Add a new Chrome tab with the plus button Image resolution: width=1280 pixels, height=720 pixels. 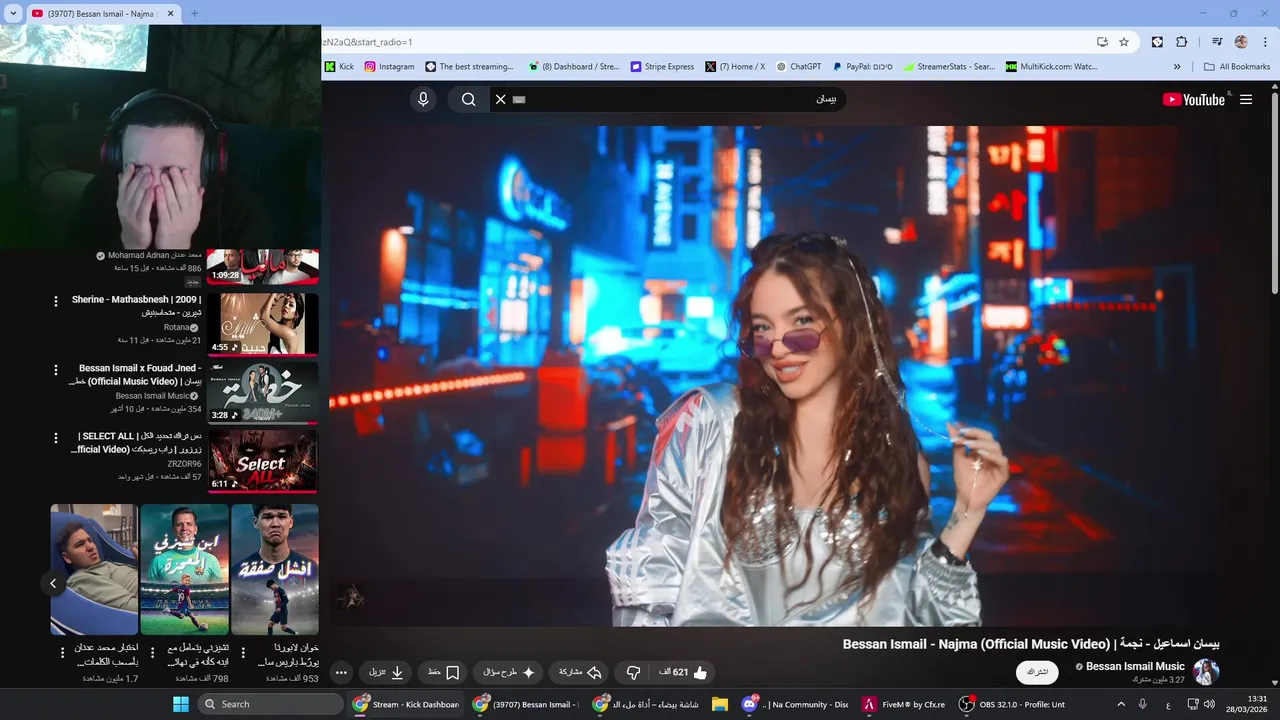(194, 13)
